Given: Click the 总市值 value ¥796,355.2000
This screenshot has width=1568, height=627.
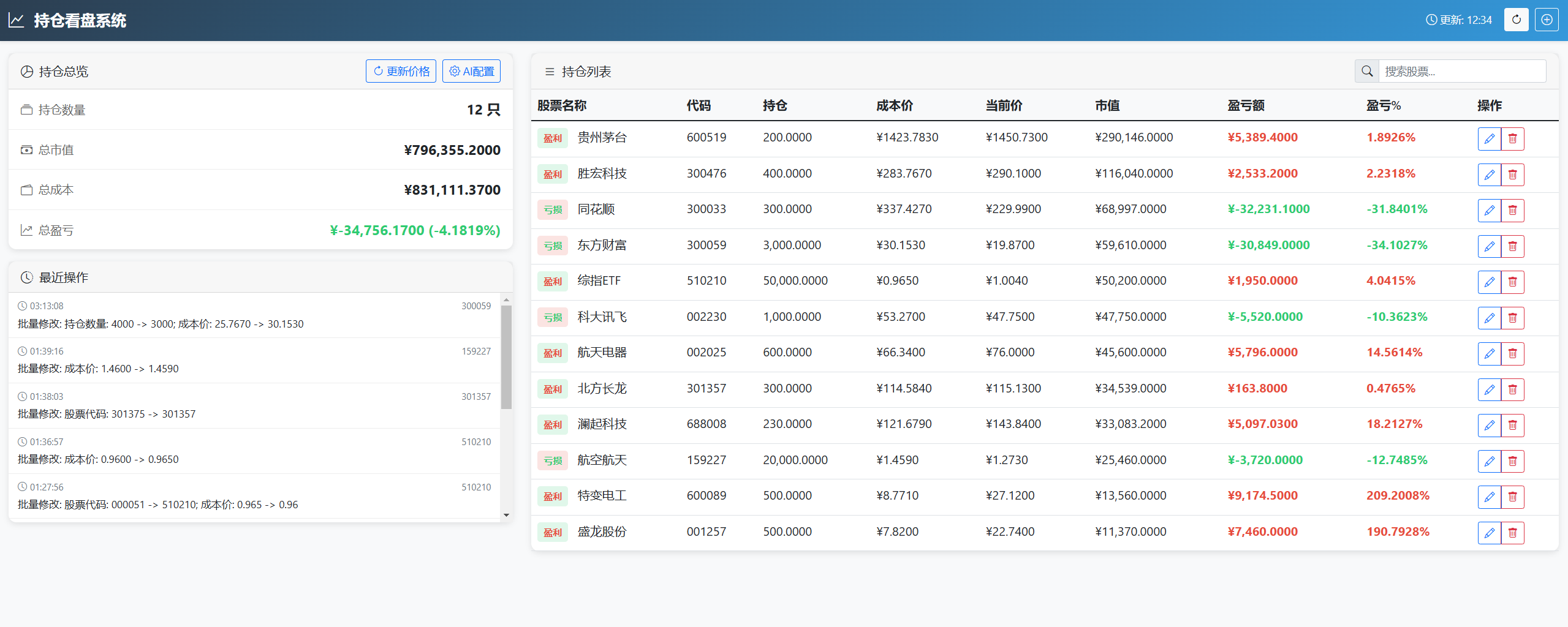Looking at the screenshot, I should tap(452, 150).
